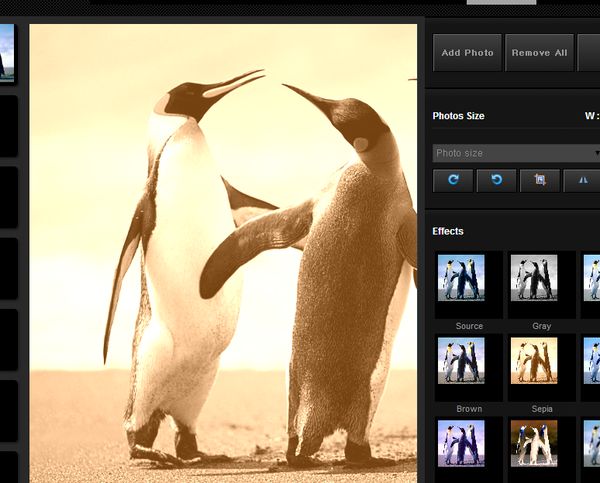This screenshot has width=600, height=483.
Task: Select the penguin thumbnail in left filmstrip
Action: tap(6, 52)
